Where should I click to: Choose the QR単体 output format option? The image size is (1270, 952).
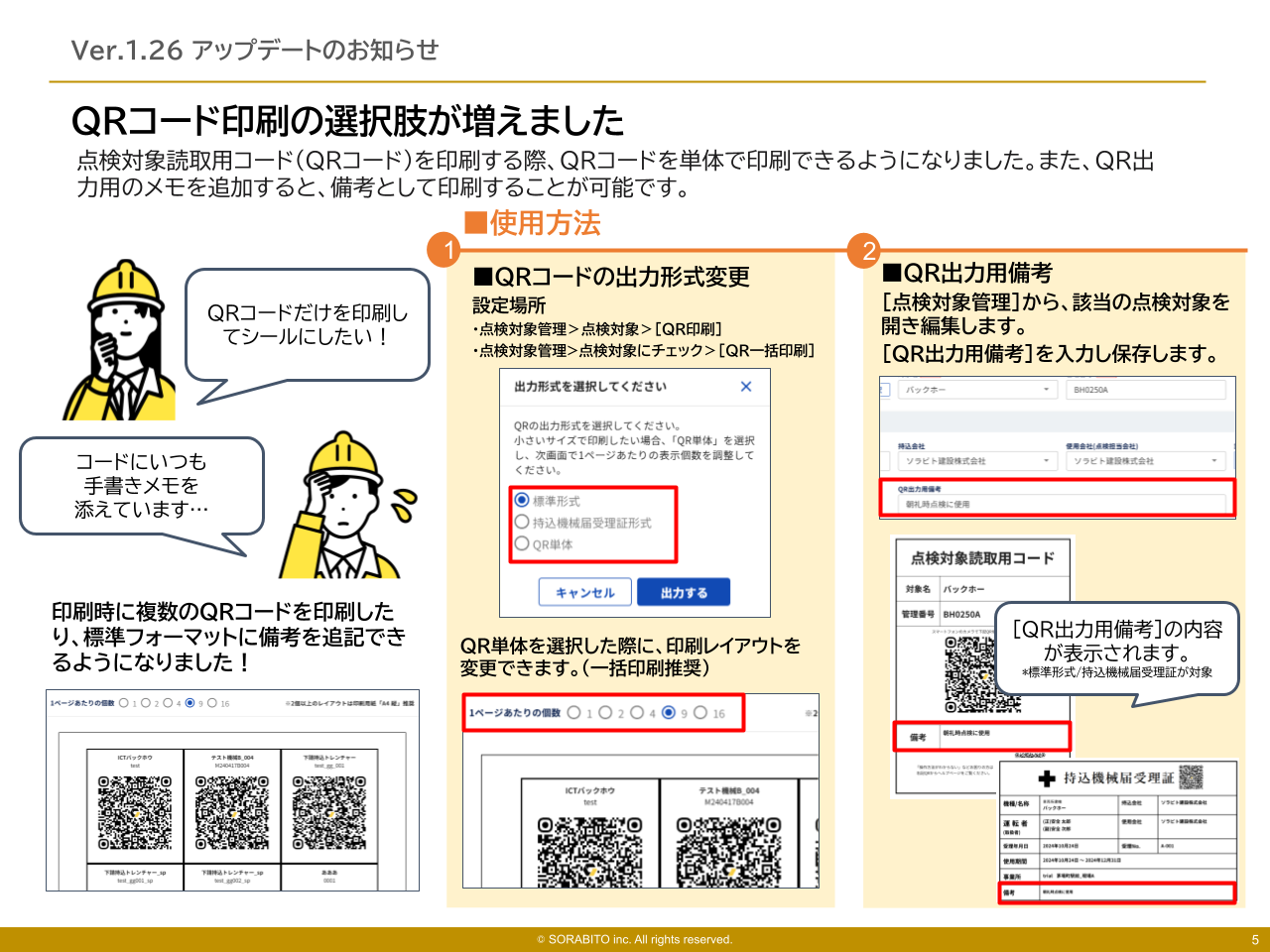click(x=521, y=543)
